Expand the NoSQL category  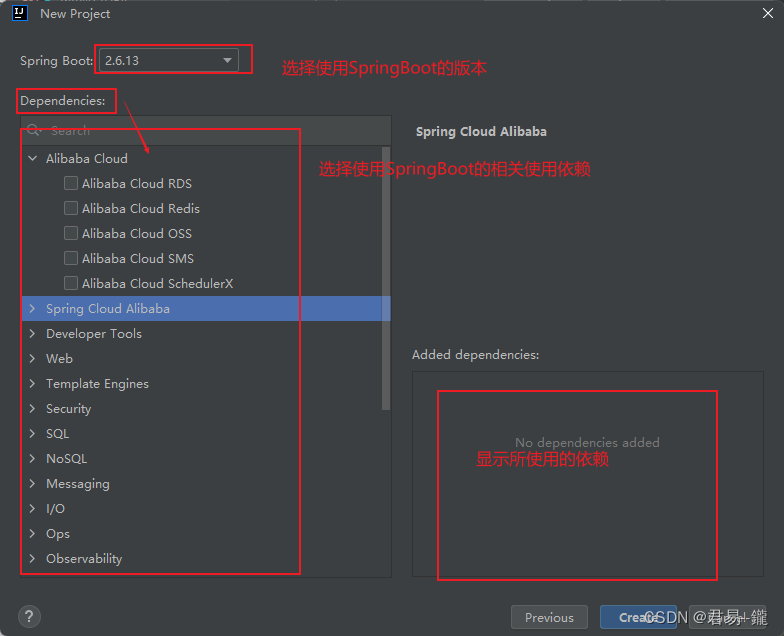pyautogui.click(x=32, y=458)
